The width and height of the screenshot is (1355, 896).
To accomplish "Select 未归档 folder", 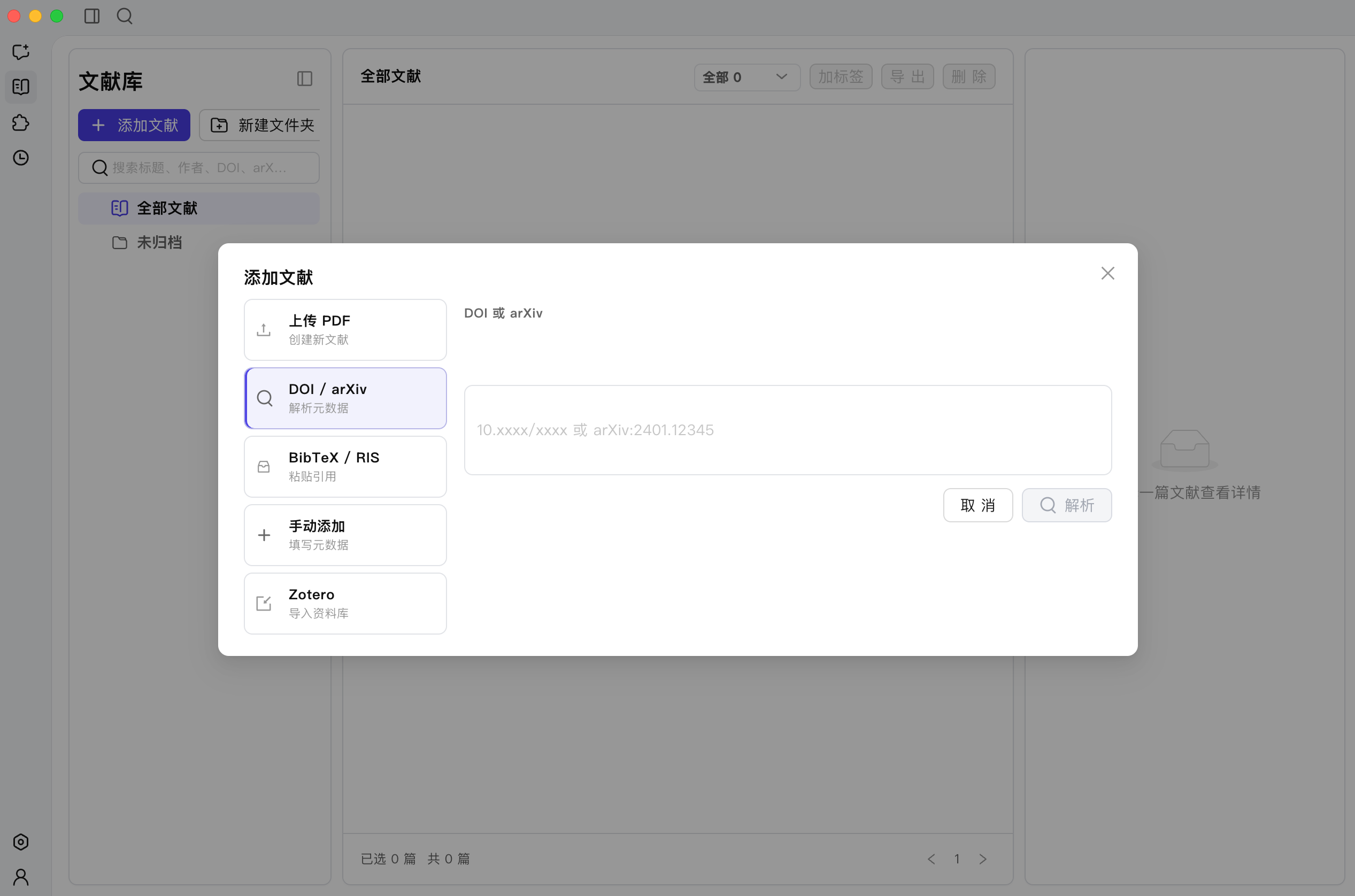I will [199, 242].
